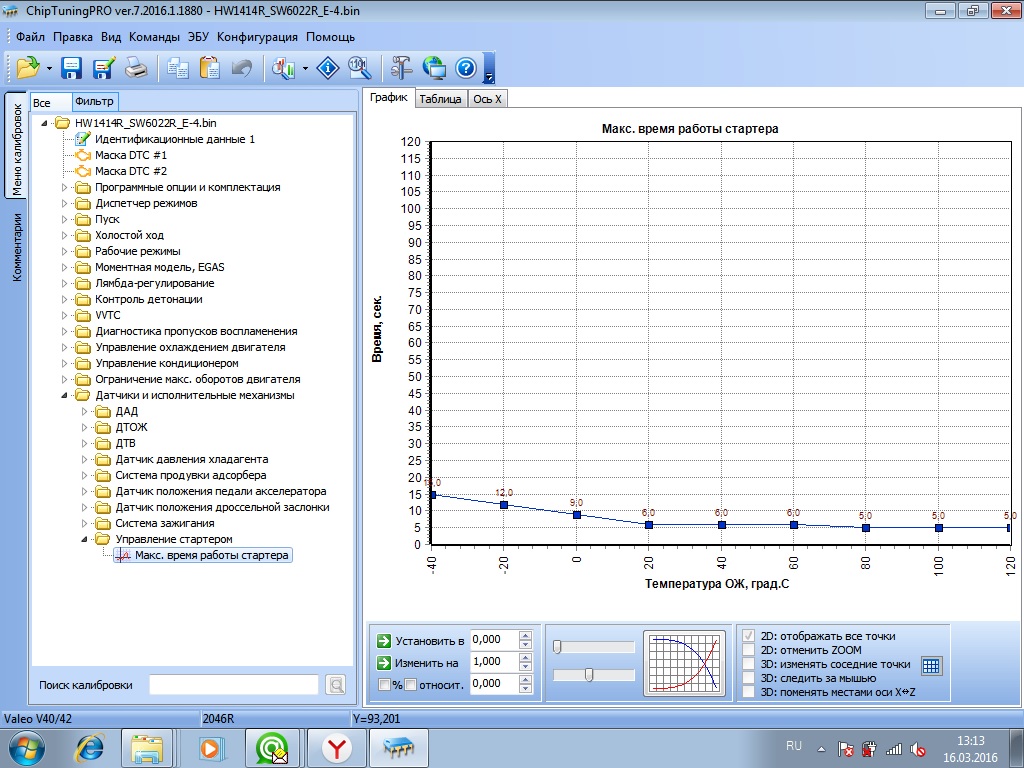Click the binary search magnifier icon
Viewport: 1024px width, 768px height.
pos(359,68)
